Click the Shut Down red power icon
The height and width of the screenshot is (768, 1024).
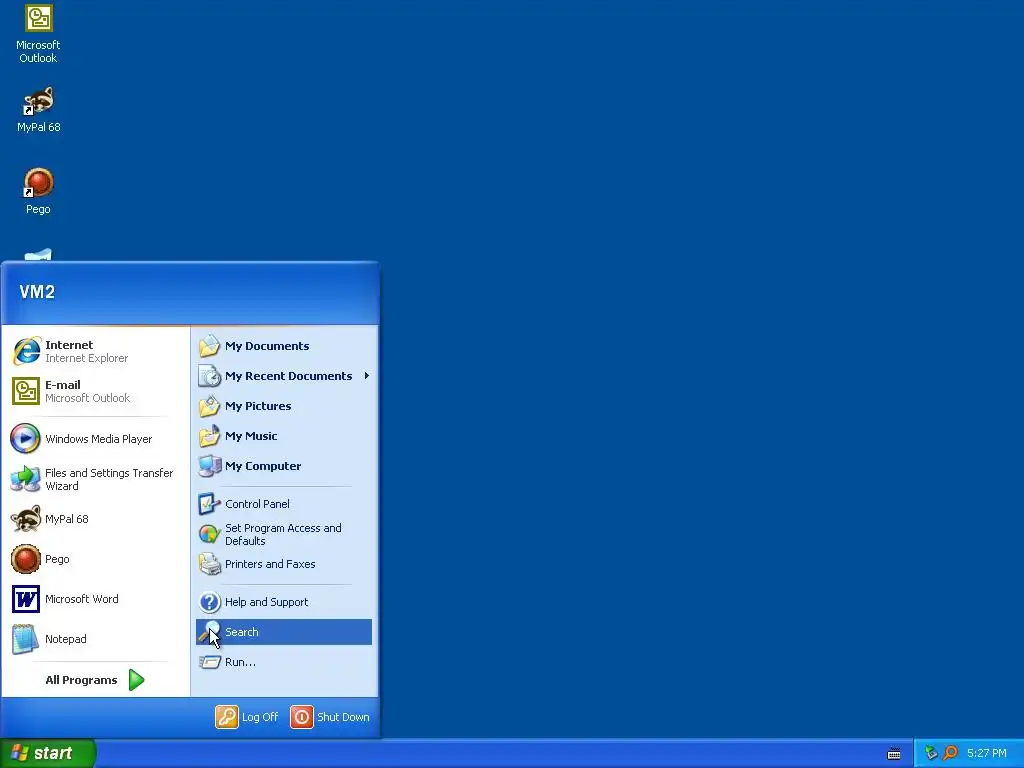pos(302,716)
